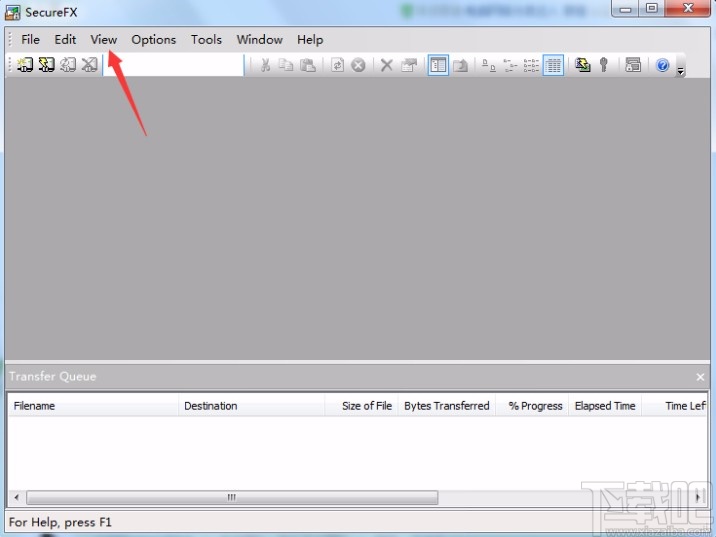Click the toolbar address input field
The height and width of the screenshot is (537, 716).
(x=174, y=65)
